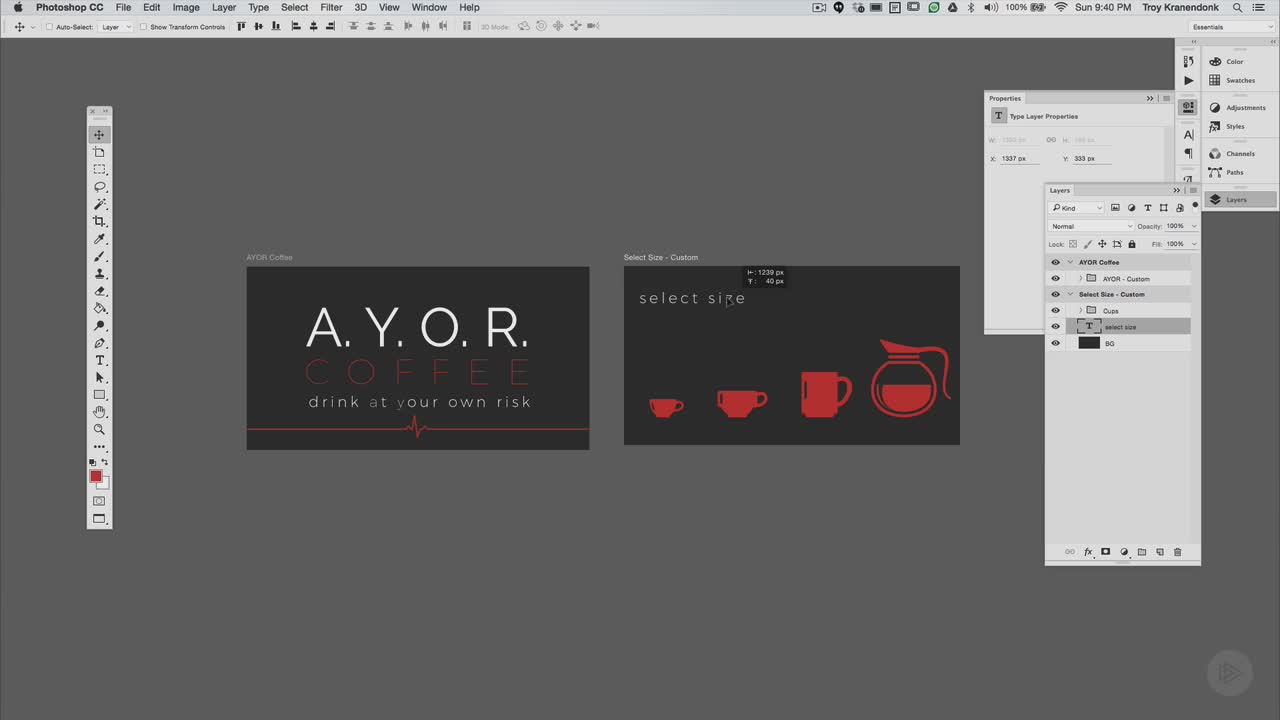The image size is (1280, 720).
Task: Filter layers by type layers icon
Action: (x=1147, y=208)
